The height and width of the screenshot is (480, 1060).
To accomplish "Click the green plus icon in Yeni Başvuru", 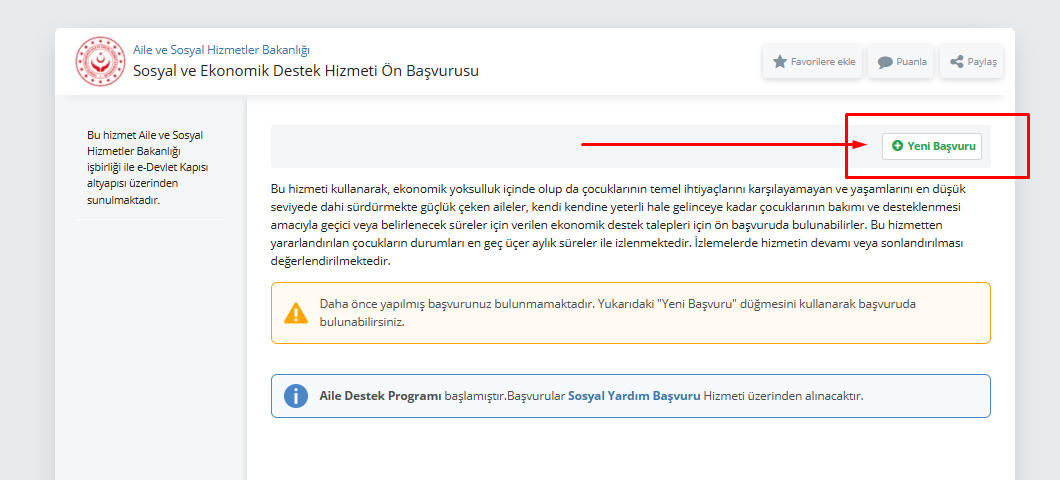I will coord(897,146).
